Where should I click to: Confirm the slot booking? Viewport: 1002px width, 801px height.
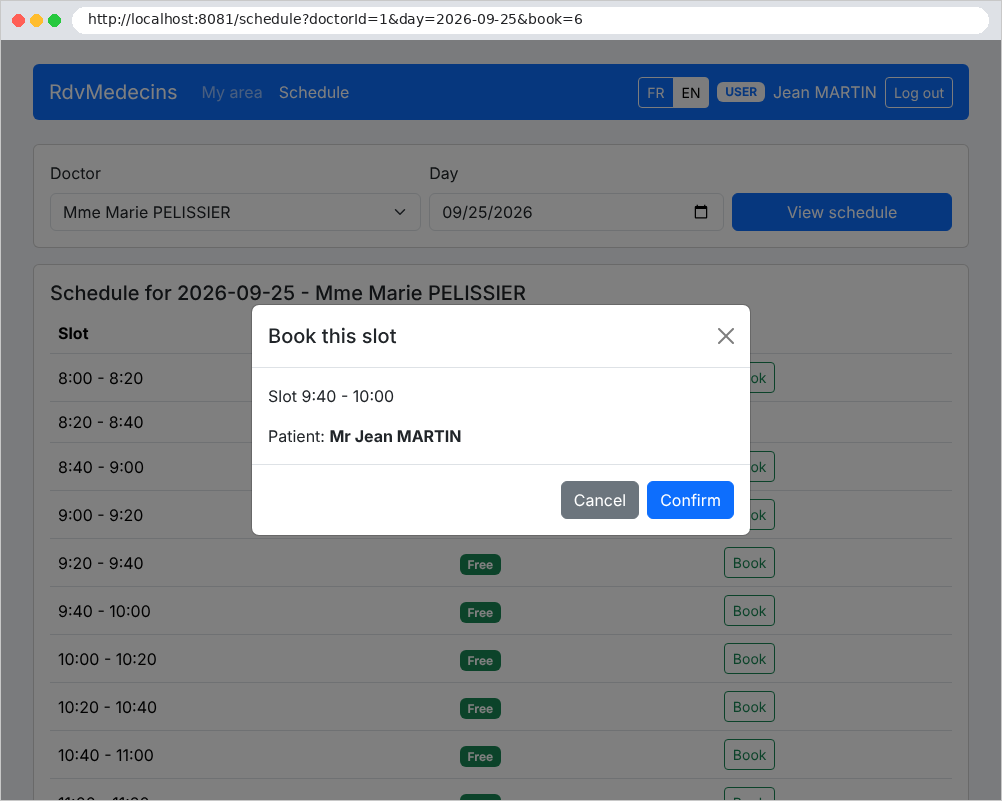click(690, 500)
